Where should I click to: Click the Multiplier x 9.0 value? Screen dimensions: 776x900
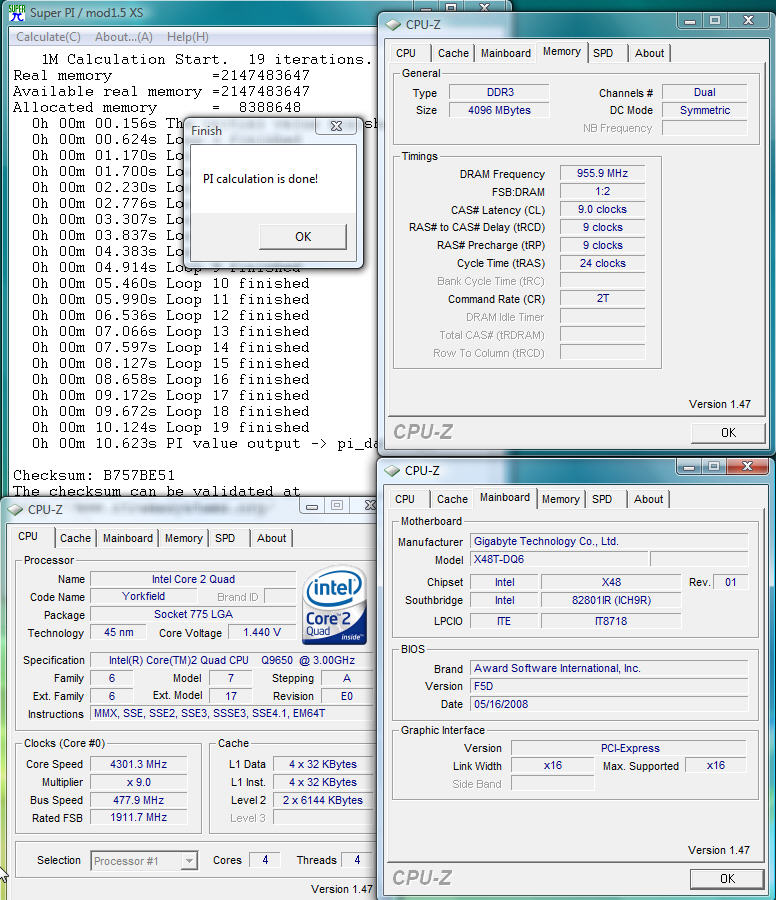click(139, 782)
